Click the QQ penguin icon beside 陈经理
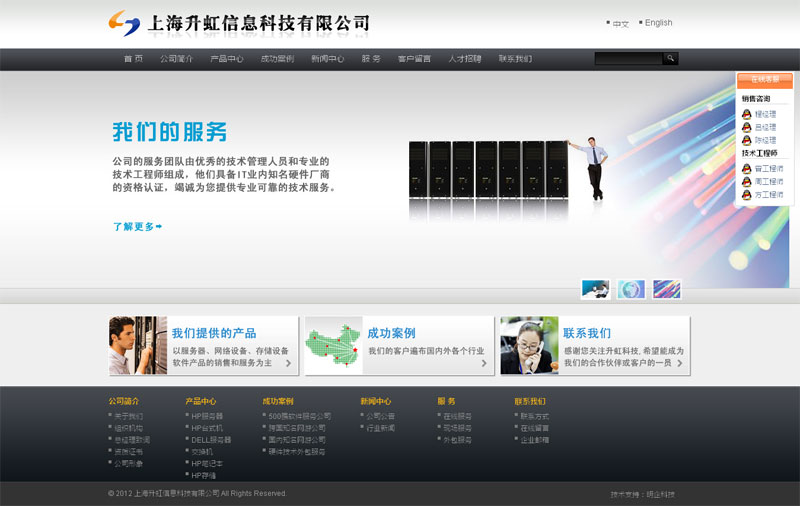Screen dimensions: 800x506 (746, 140)
